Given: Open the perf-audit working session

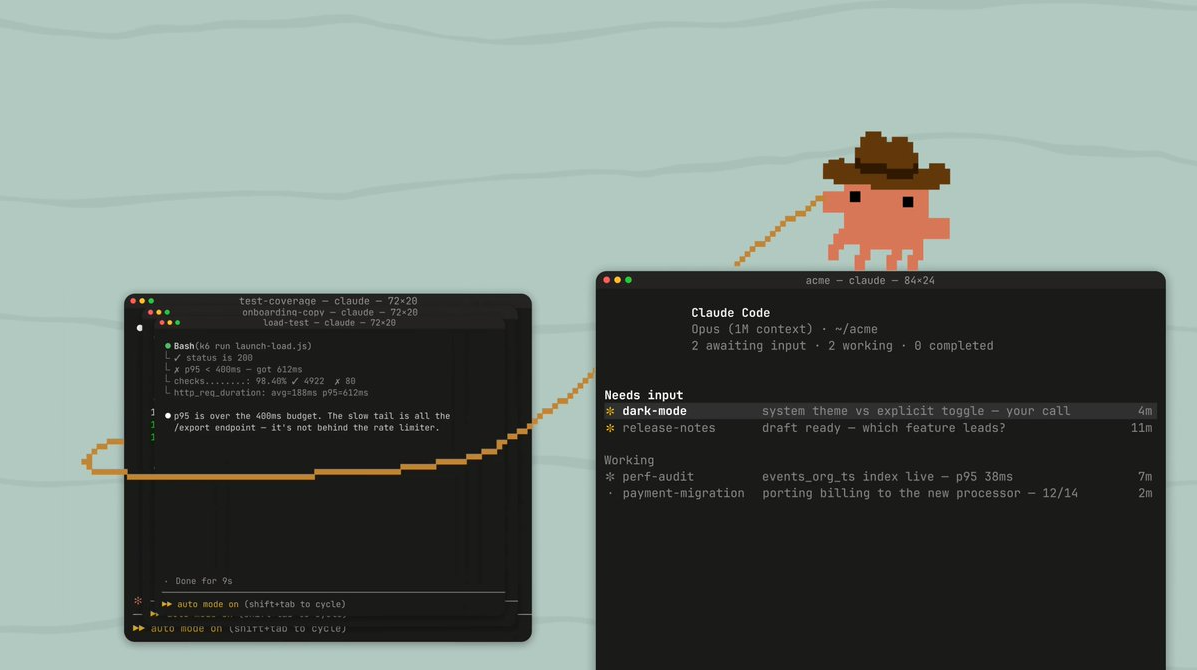Looking at the screenshot, I should pos(880,477).
